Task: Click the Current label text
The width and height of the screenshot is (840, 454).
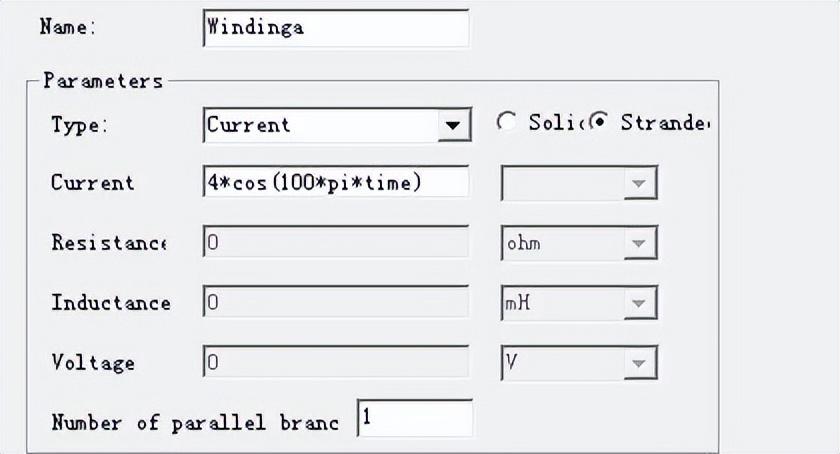Action: [92, 183]
